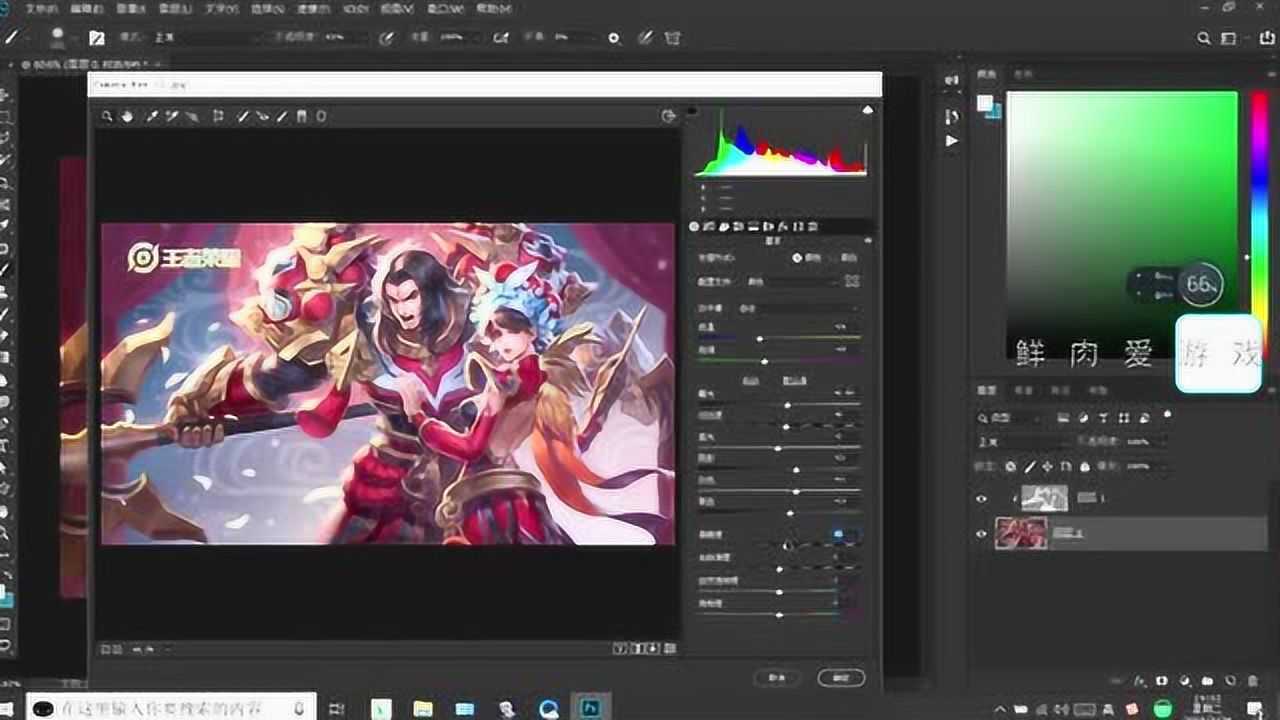Open the Actions panel play icon
Viewport: 1280px width, 720px height.
click(951, 141)
